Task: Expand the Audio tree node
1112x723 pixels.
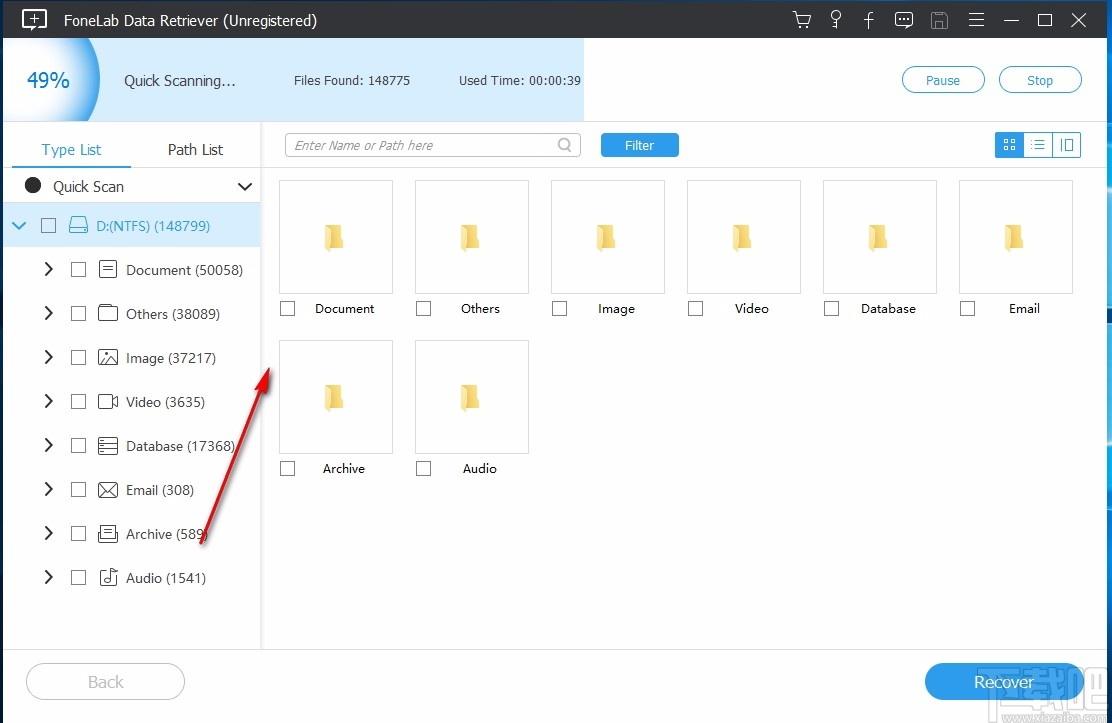Action: (x=48, y=578)
